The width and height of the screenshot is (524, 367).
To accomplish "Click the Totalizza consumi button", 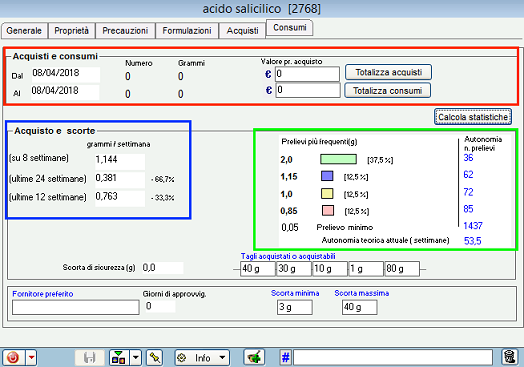I will click(x=387, y=91).
